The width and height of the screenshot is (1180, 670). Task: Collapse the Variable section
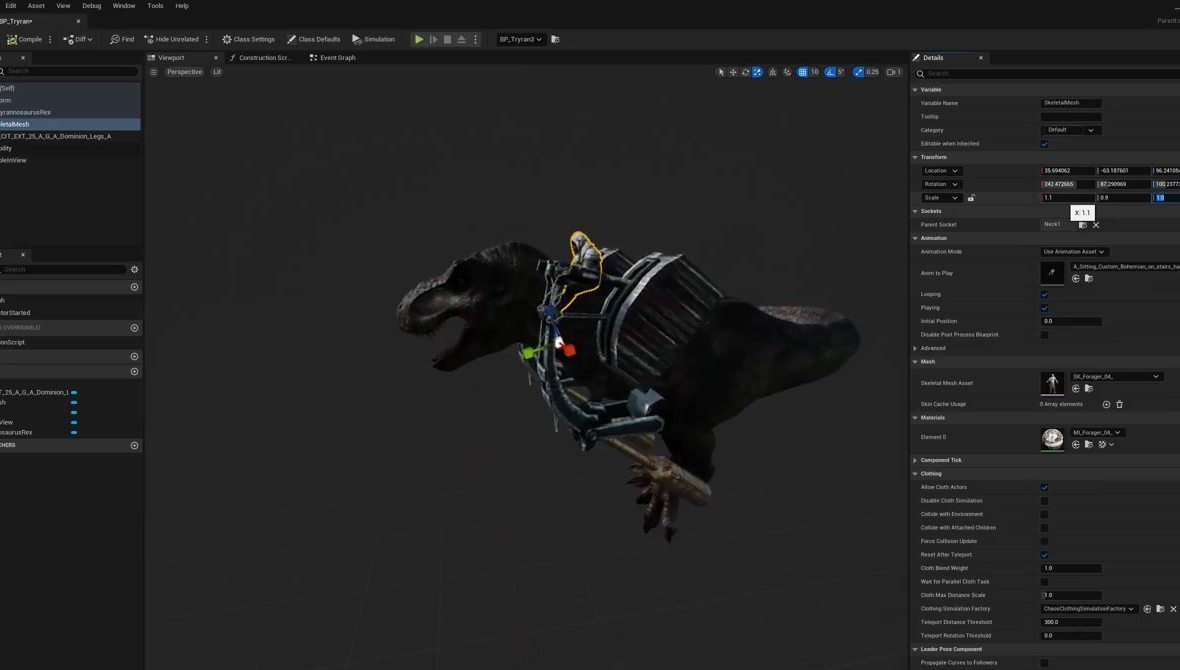tap(915, 90)
